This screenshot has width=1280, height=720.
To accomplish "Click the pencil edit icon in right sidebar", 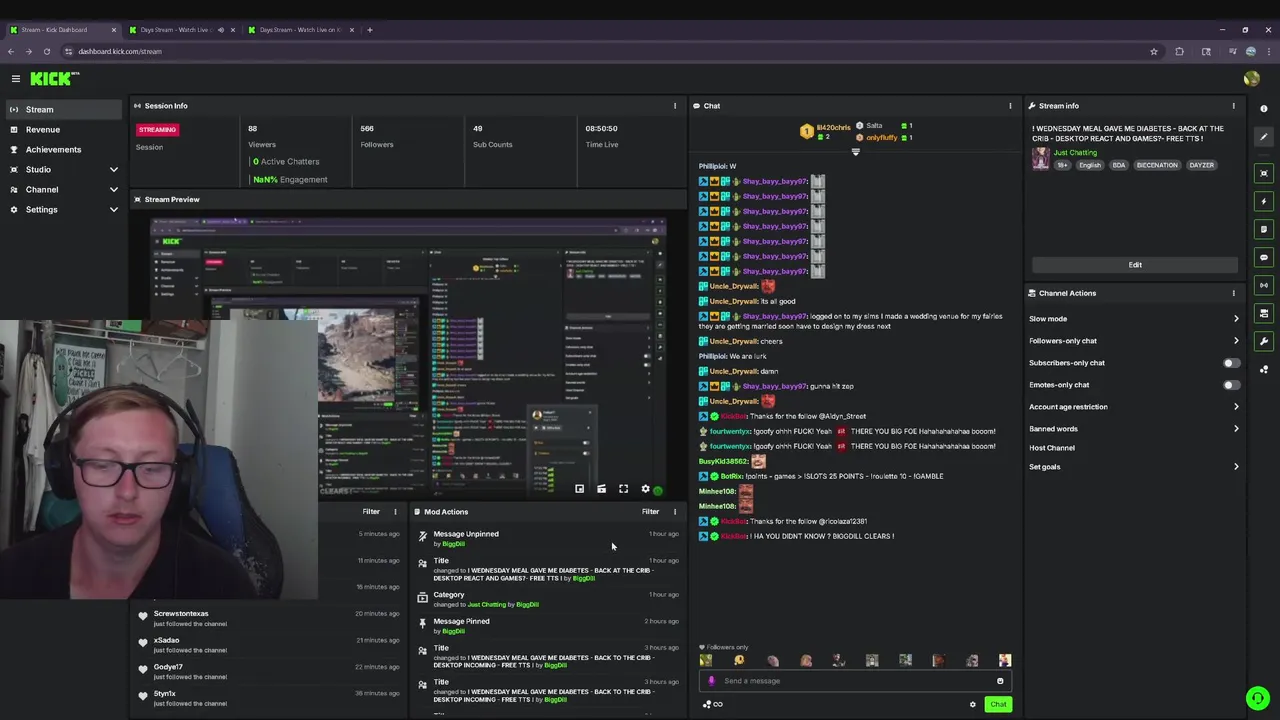I will (x=1264, y=137).
